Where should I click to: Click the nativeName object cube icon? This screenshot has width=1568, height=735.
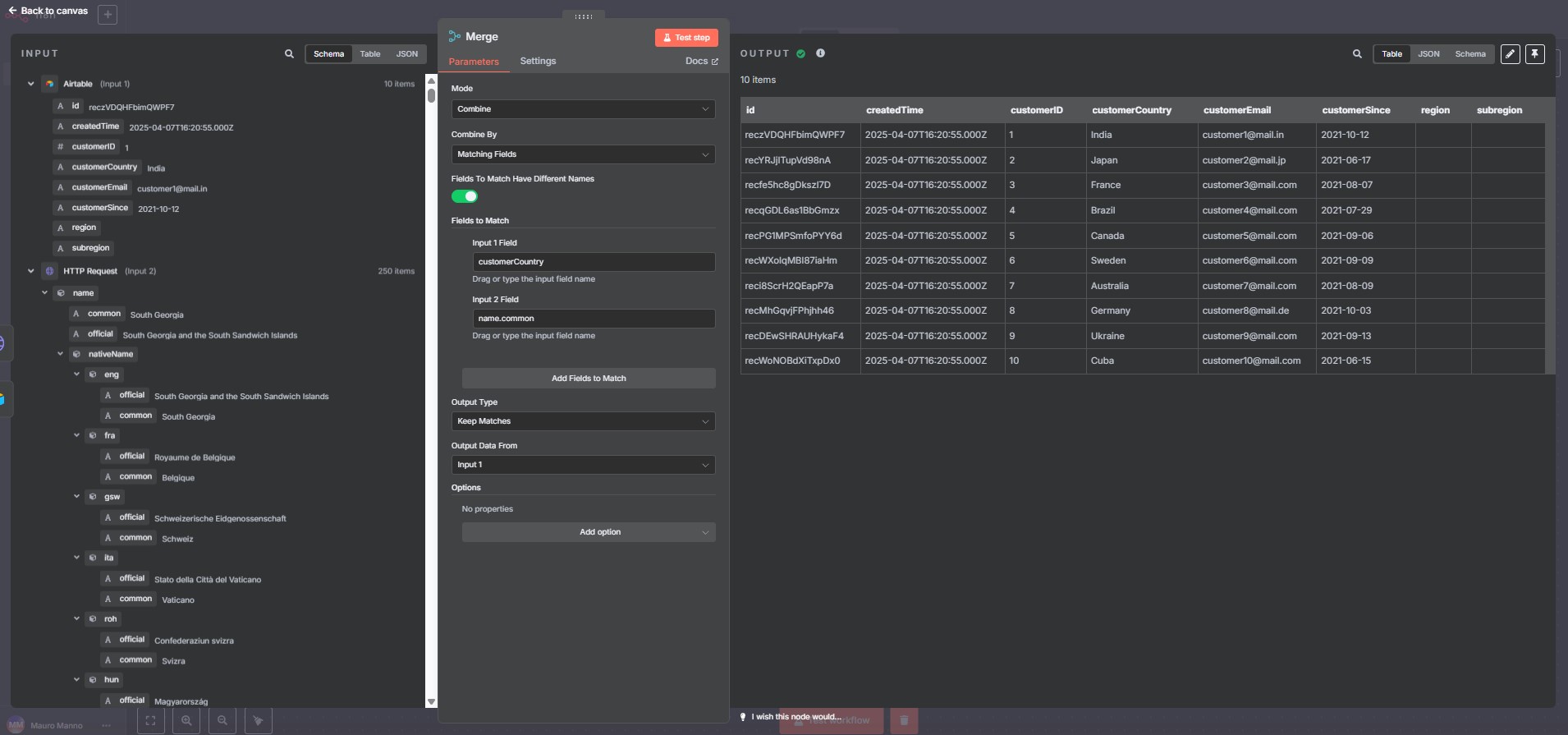pyautogui.click(x=76, y=355)
